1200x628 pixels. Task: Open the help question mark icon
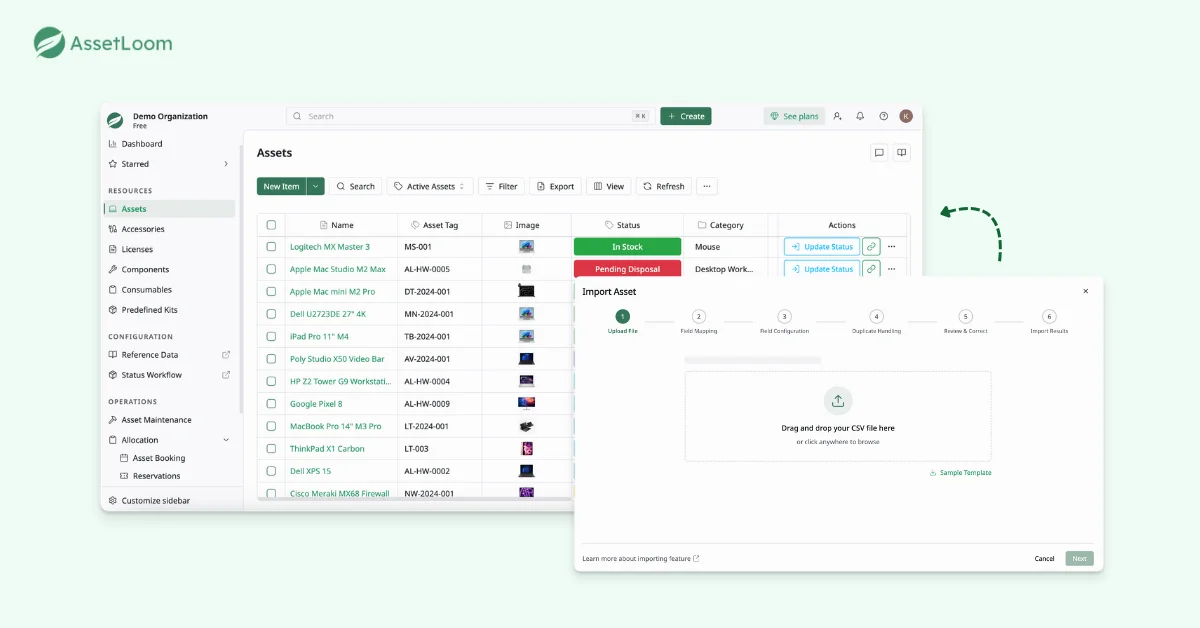[883, 116]
